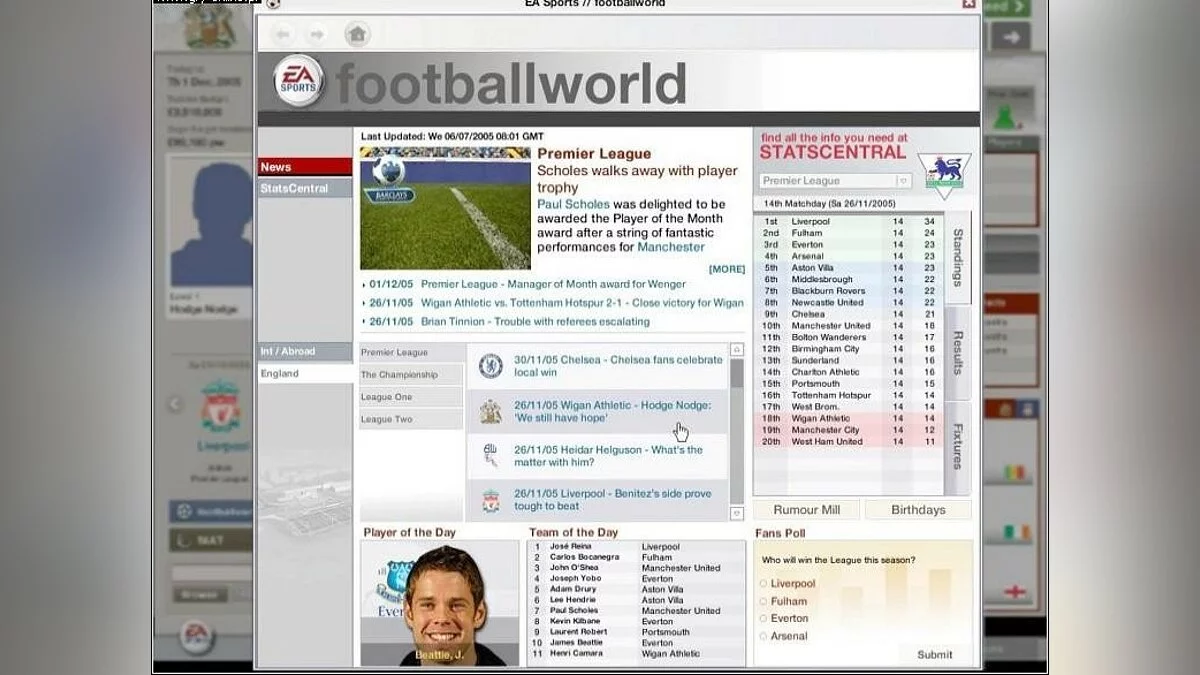The width and height of the screenshot is (1200, 675).
Task: Open the Manchester link in article
Action: pos(671,247)
